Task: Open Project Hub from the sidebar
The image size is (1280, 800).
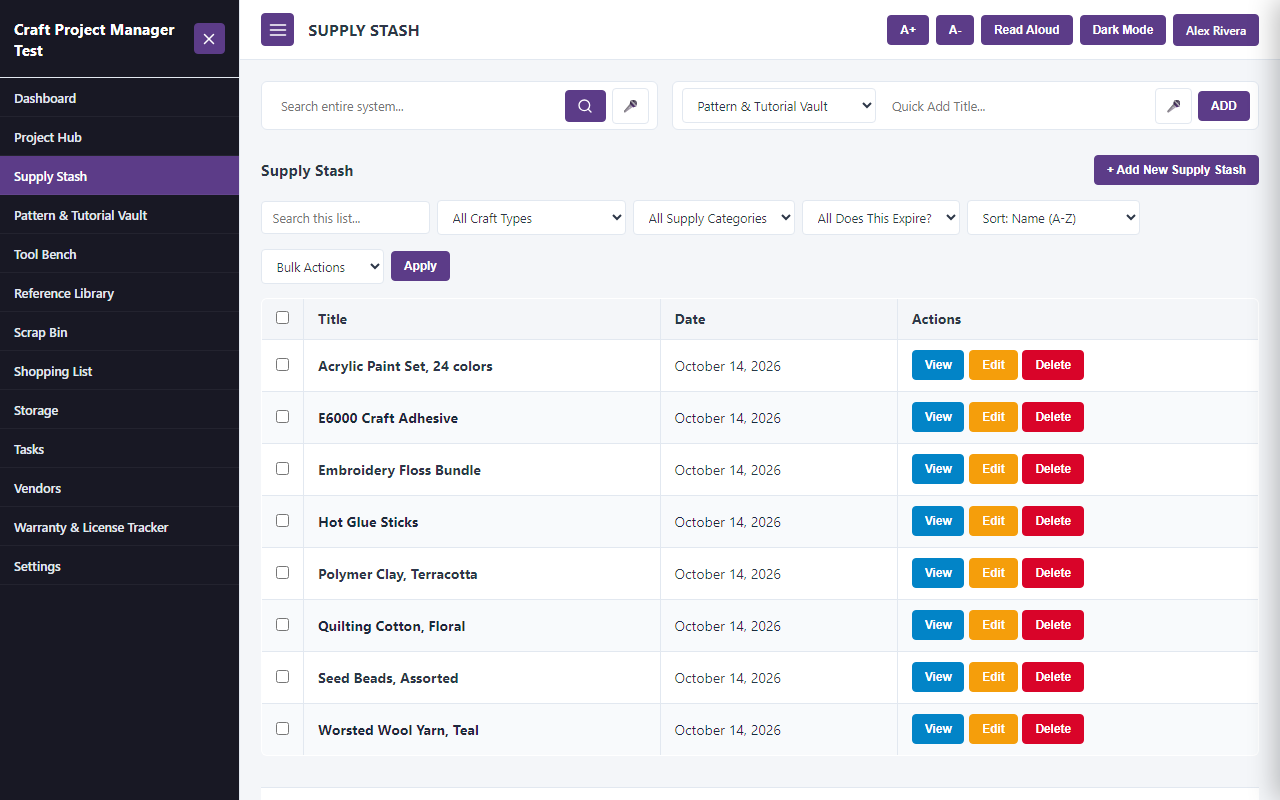Action: 119,137
